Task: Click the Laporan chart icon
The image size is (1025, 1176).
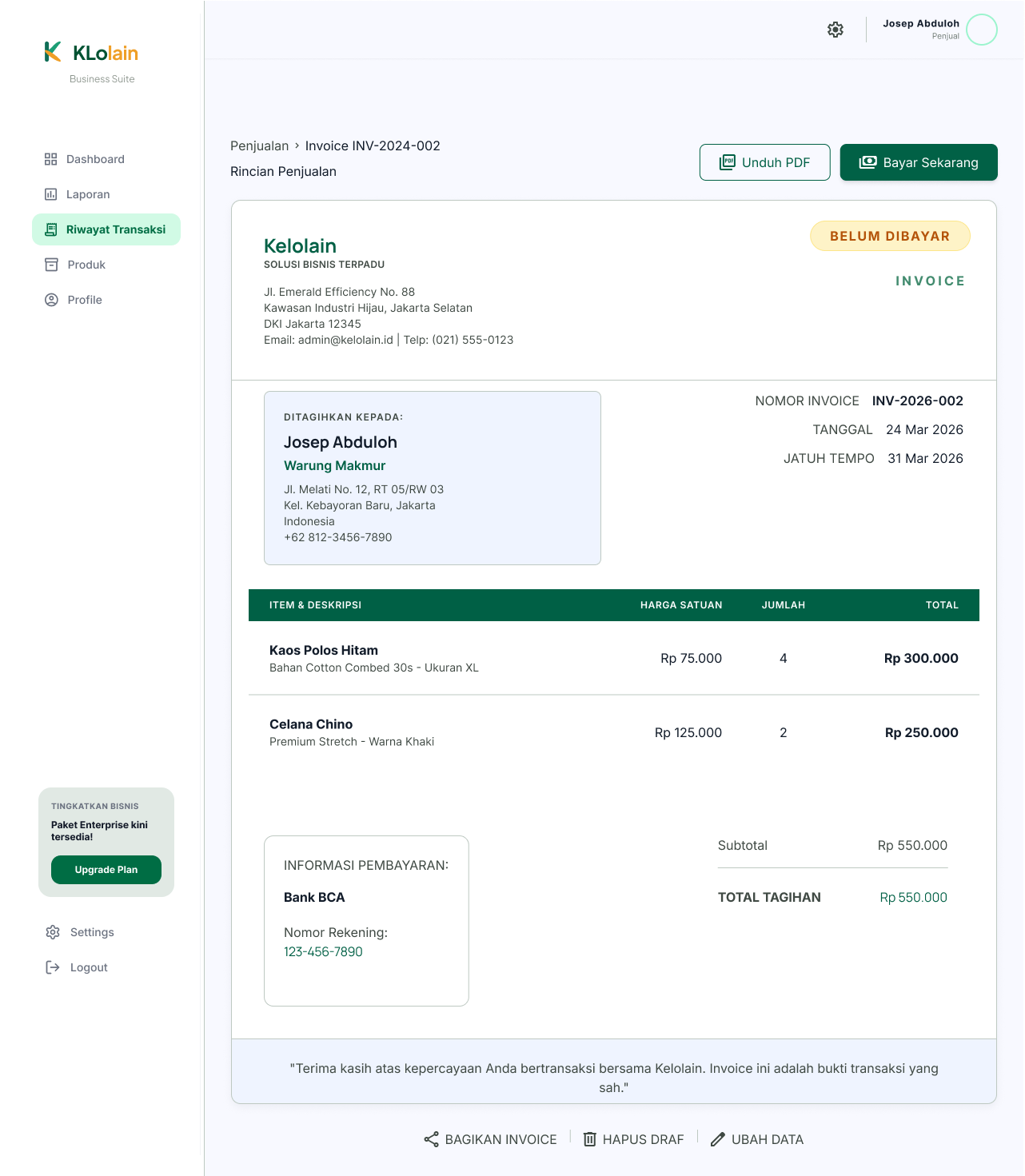Action: tap(51, 194)
